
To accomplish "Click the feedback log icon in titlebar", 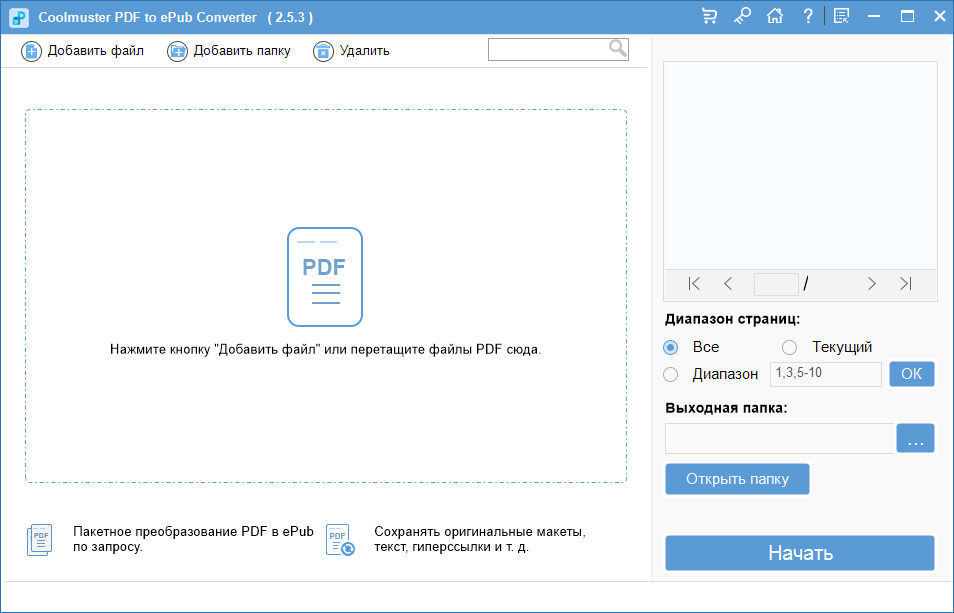I will (x=840, y=16).
